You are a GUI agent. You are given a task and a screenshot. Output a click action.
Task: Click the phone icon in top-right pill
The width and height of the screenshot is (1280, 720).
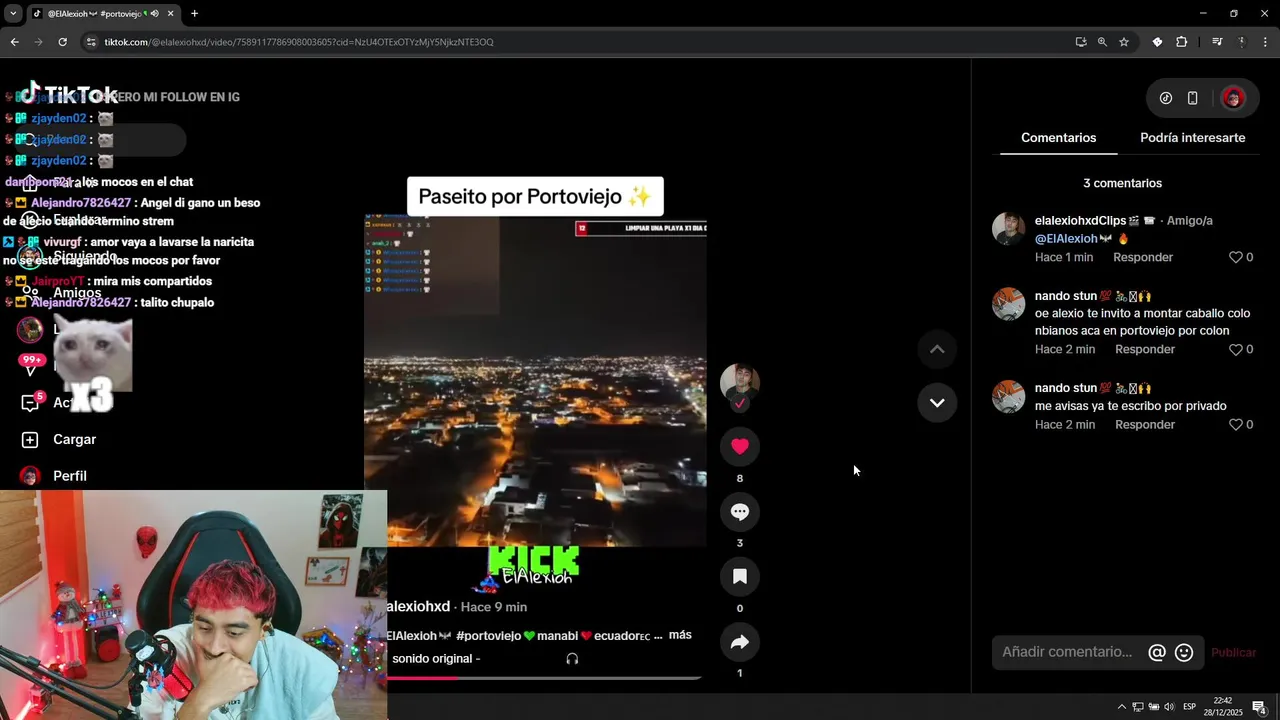click(1192, 98)
